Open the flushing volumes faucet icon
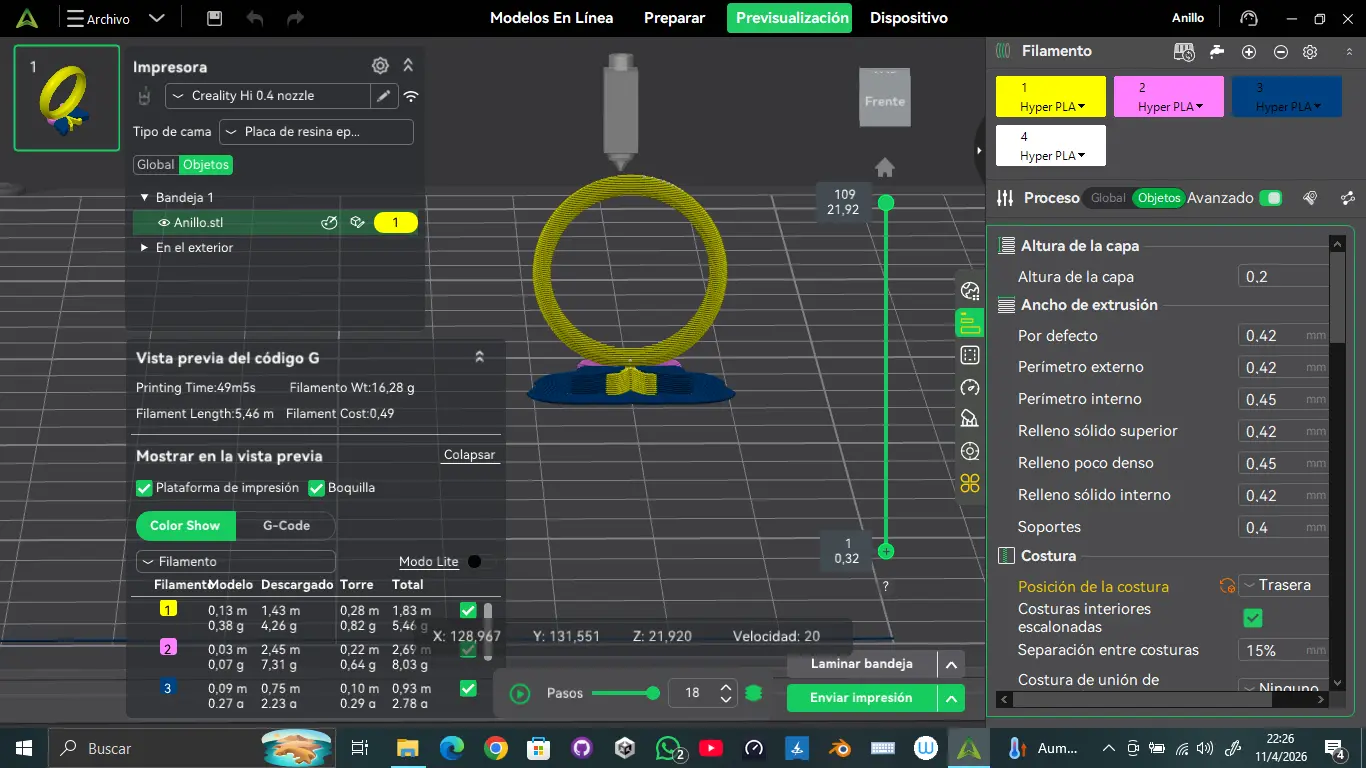Image resolution: width=1366 pixels, height=768 pixels. coord(1217,51)
